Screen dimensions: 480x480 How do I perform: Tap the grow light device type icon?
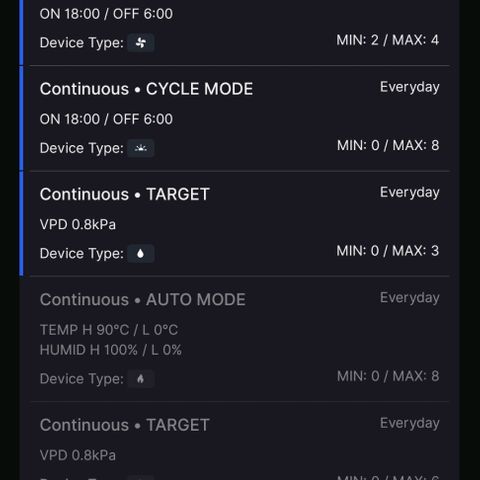pyautogui.click(x=141, y=148)
